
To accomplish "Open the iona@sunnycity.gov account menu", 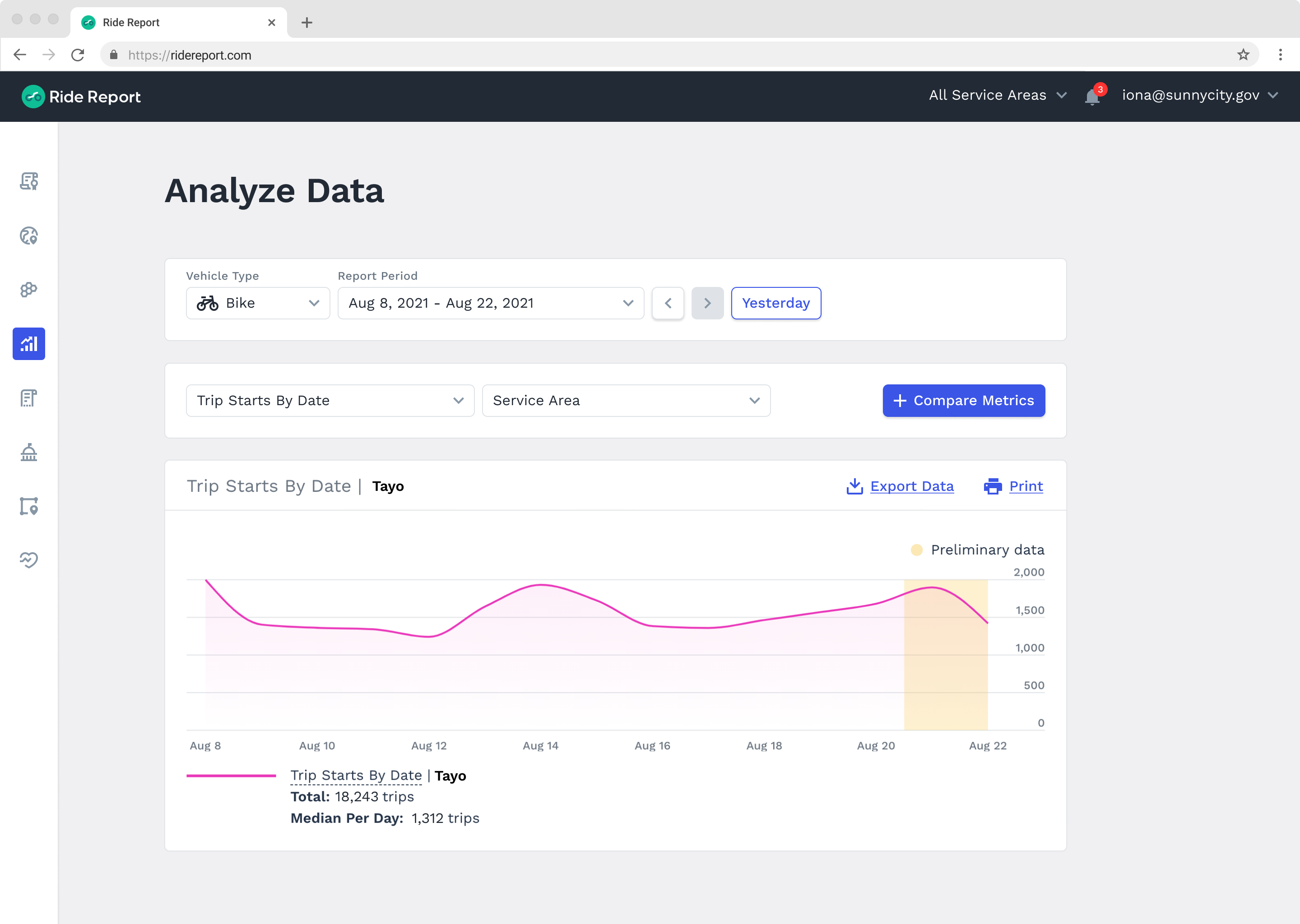I will pyautogui.click(x=1200, y=96).
